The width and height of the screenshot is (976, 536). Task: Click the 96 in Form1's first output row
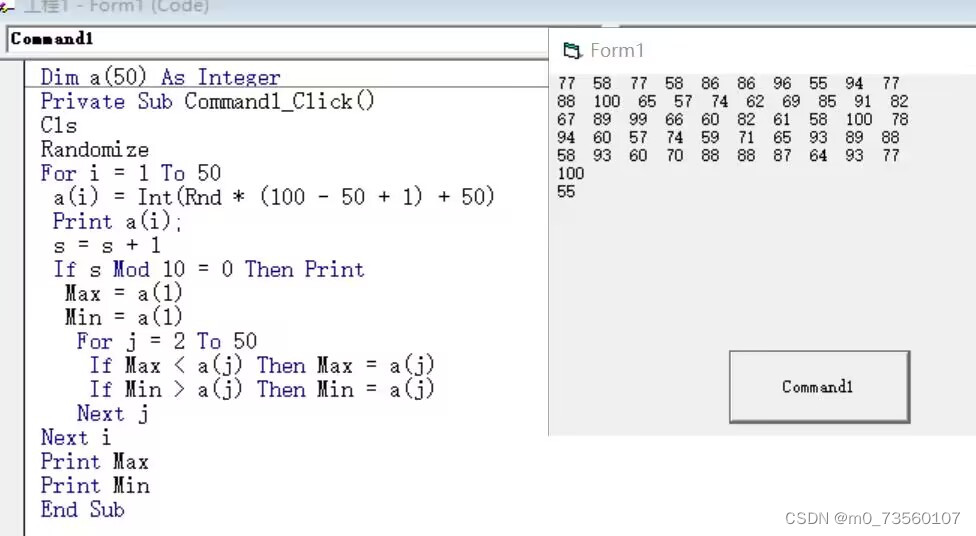782,83
